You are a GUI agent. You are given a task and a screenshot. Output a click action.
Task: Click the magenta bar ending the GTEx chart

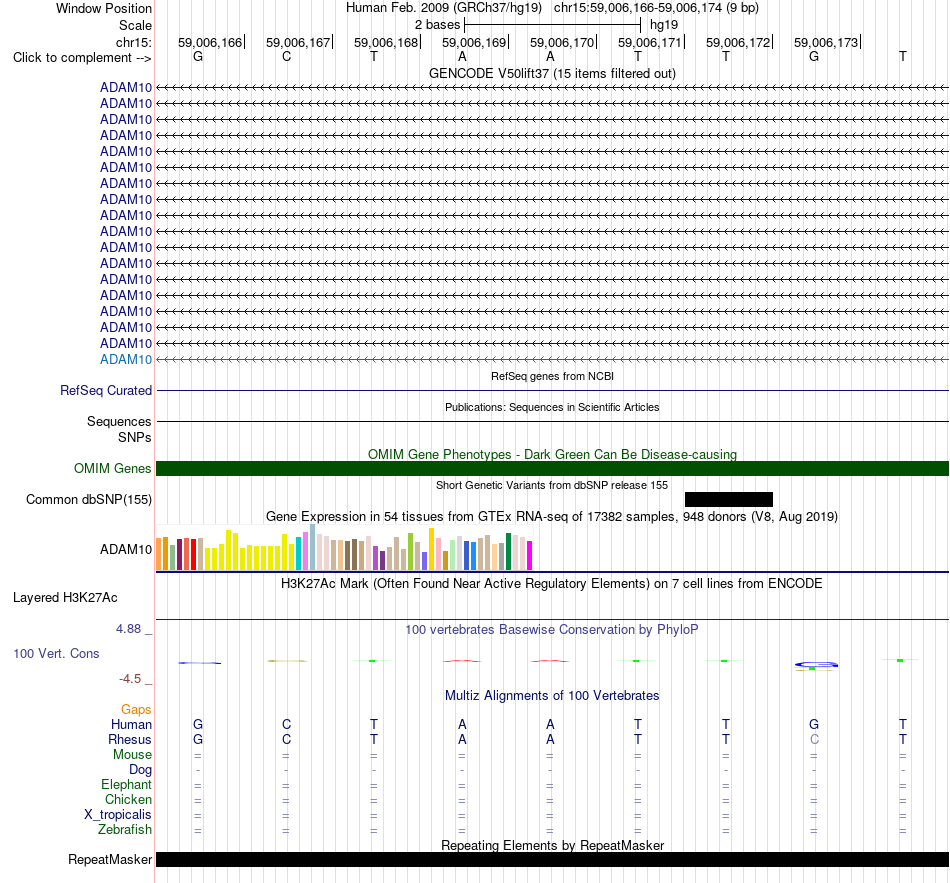click(x=530, y=556)
